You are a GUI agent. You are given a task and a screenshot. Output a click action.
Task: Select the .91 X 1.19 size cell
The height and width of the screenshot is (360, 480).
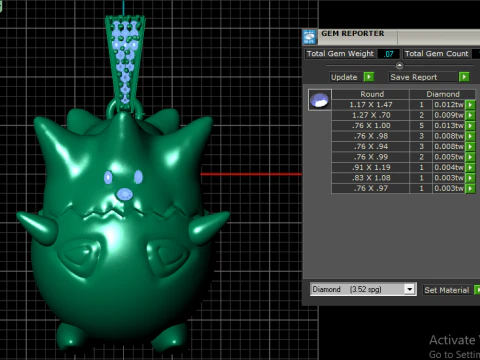371,168
